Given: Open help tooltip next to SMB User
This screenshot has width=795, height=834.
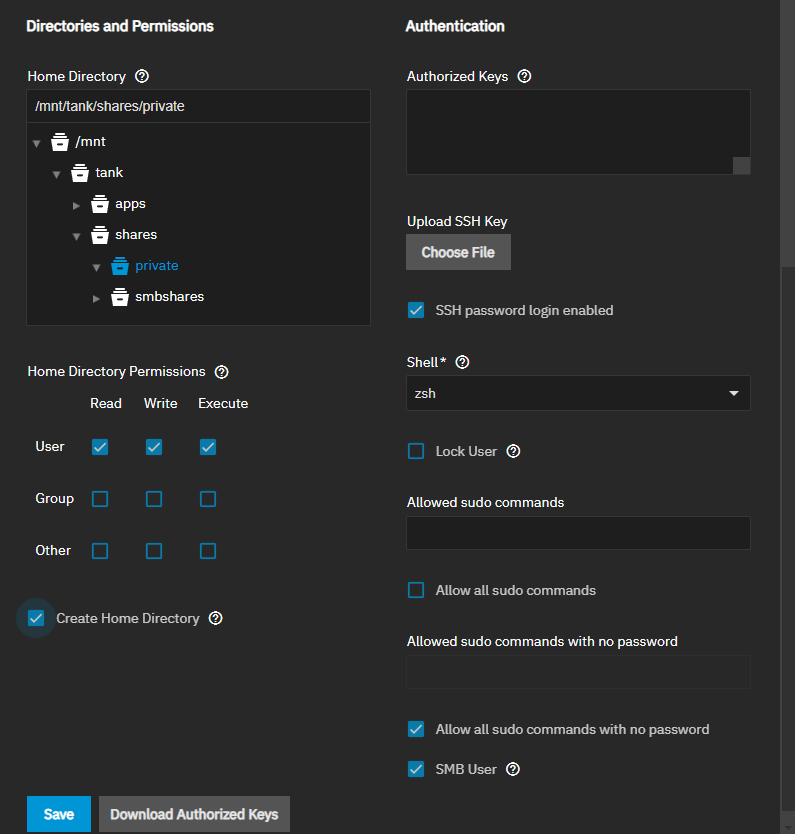Looking at the screenshot, I should [x=513, y=769].
